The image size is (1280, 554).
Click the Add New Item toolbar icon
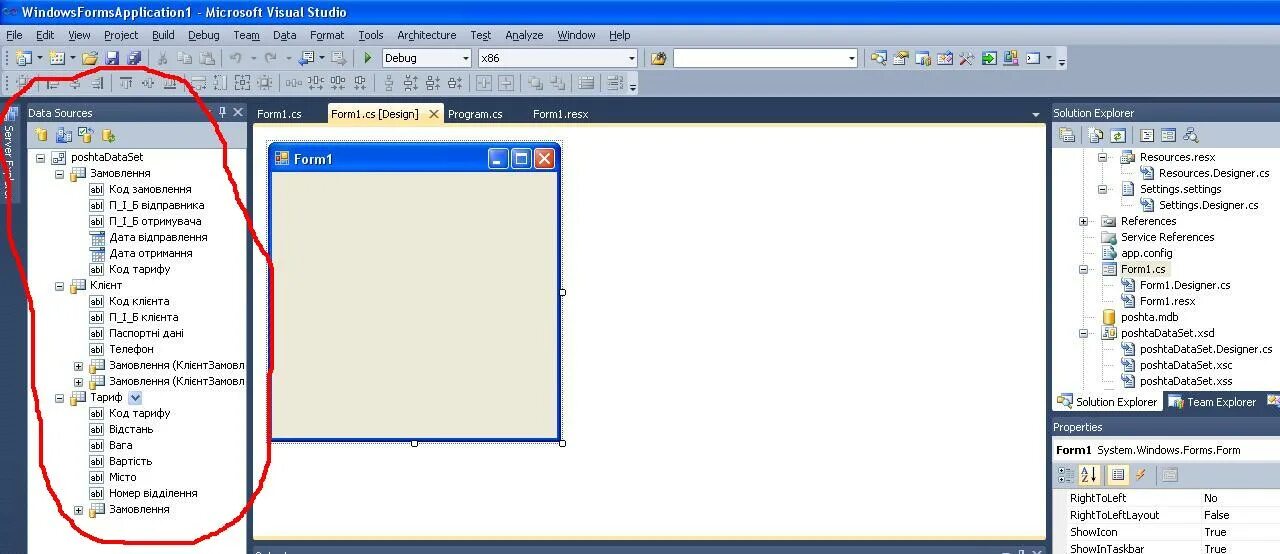coord(57,58)
